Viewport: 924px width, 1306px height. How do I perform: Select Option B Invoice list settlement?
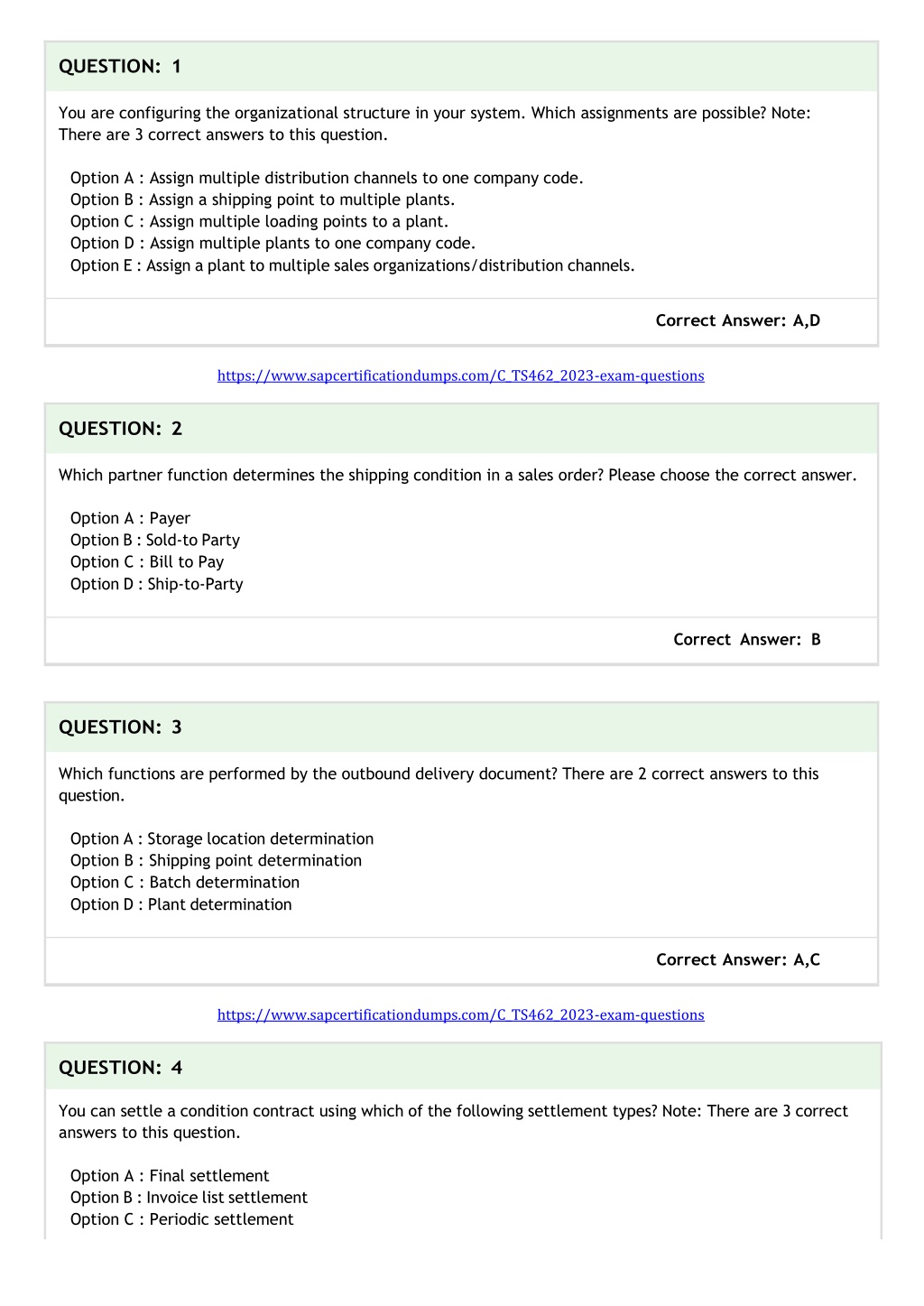189,1197
